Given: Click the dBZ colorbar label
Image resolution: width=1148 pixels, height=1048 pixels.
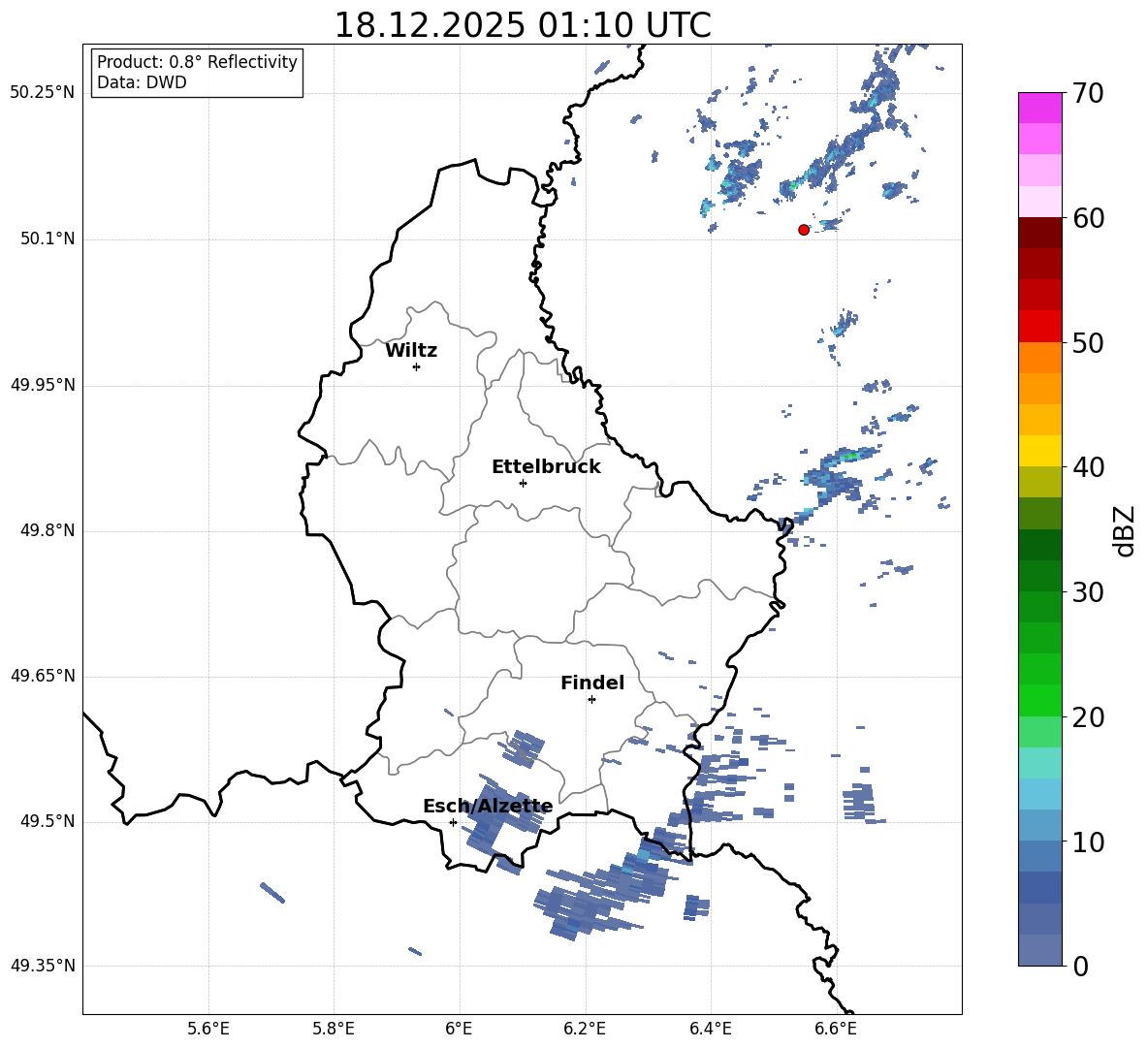Looking at the screenshot, I should [1126, 531].
